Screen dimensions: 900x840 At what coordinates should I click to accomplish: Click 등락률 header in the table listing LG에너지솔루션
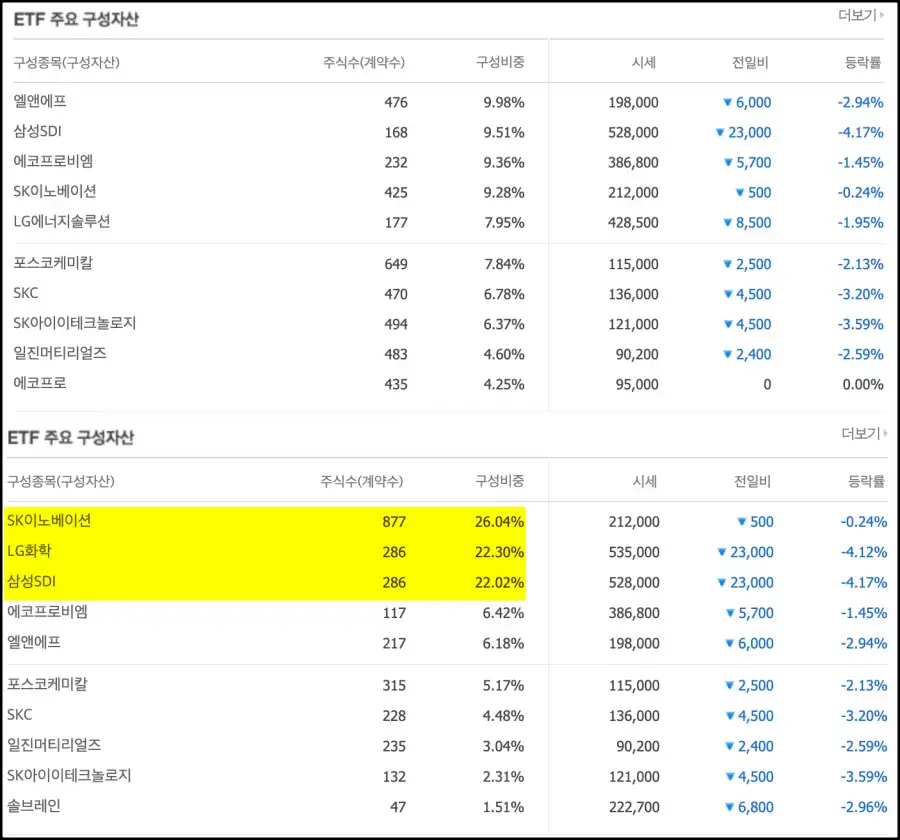tap(863, 63)
